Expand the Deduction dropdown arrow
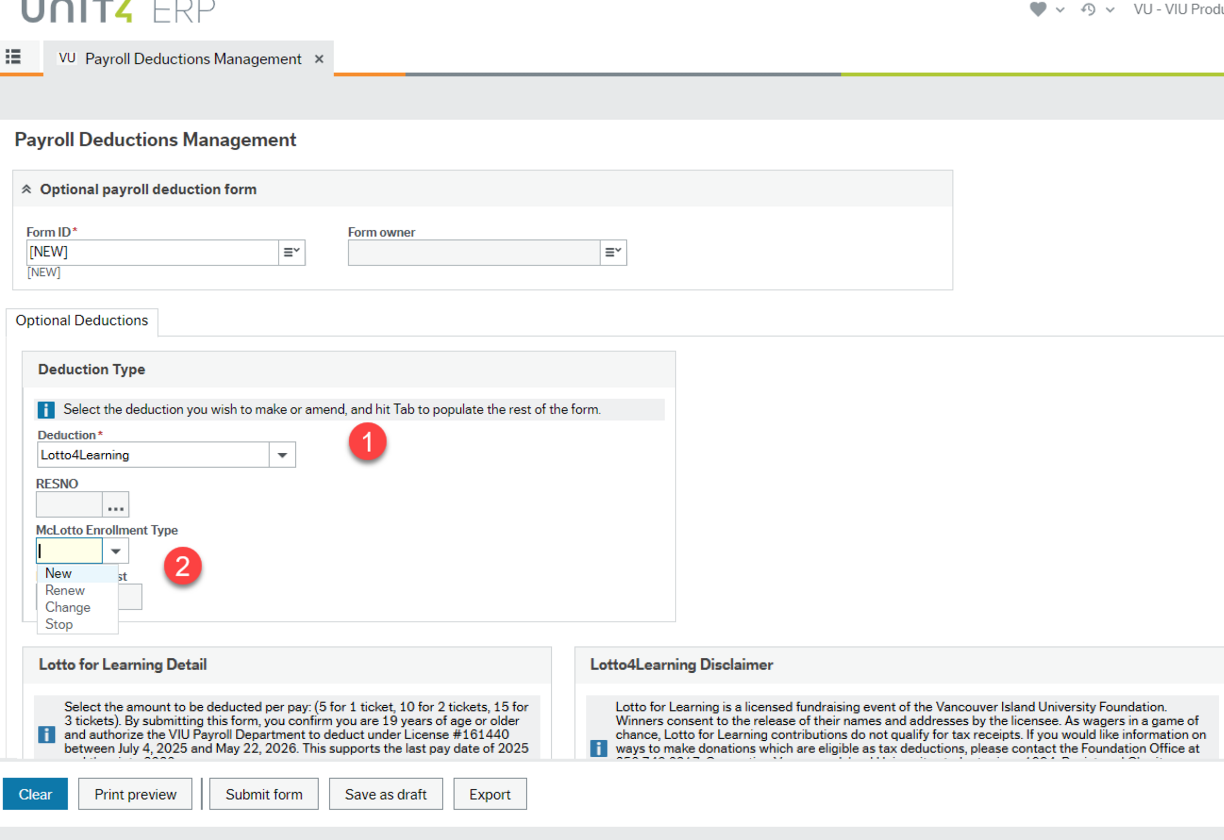Image resolution: width=1224 pixels, height=840 pixels. pyautogui.click(x=283, y=455)
